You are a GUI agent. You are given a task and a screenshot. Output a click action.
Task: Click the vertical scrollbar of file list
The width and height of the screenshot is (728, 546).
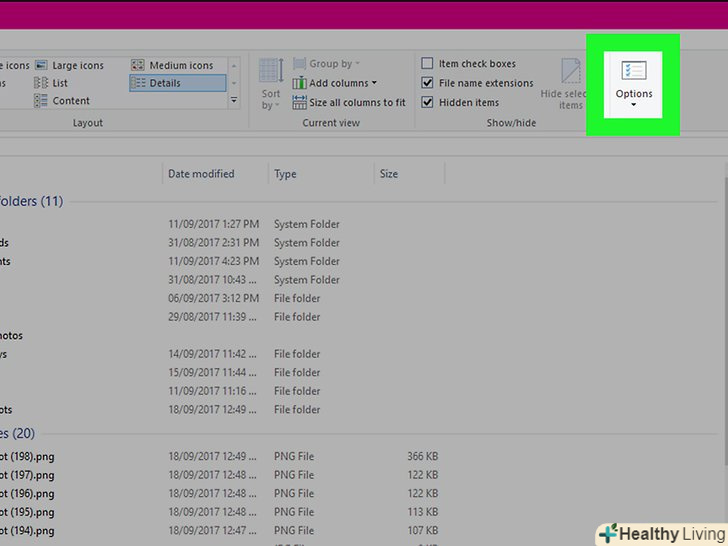[x=725, y=320]
